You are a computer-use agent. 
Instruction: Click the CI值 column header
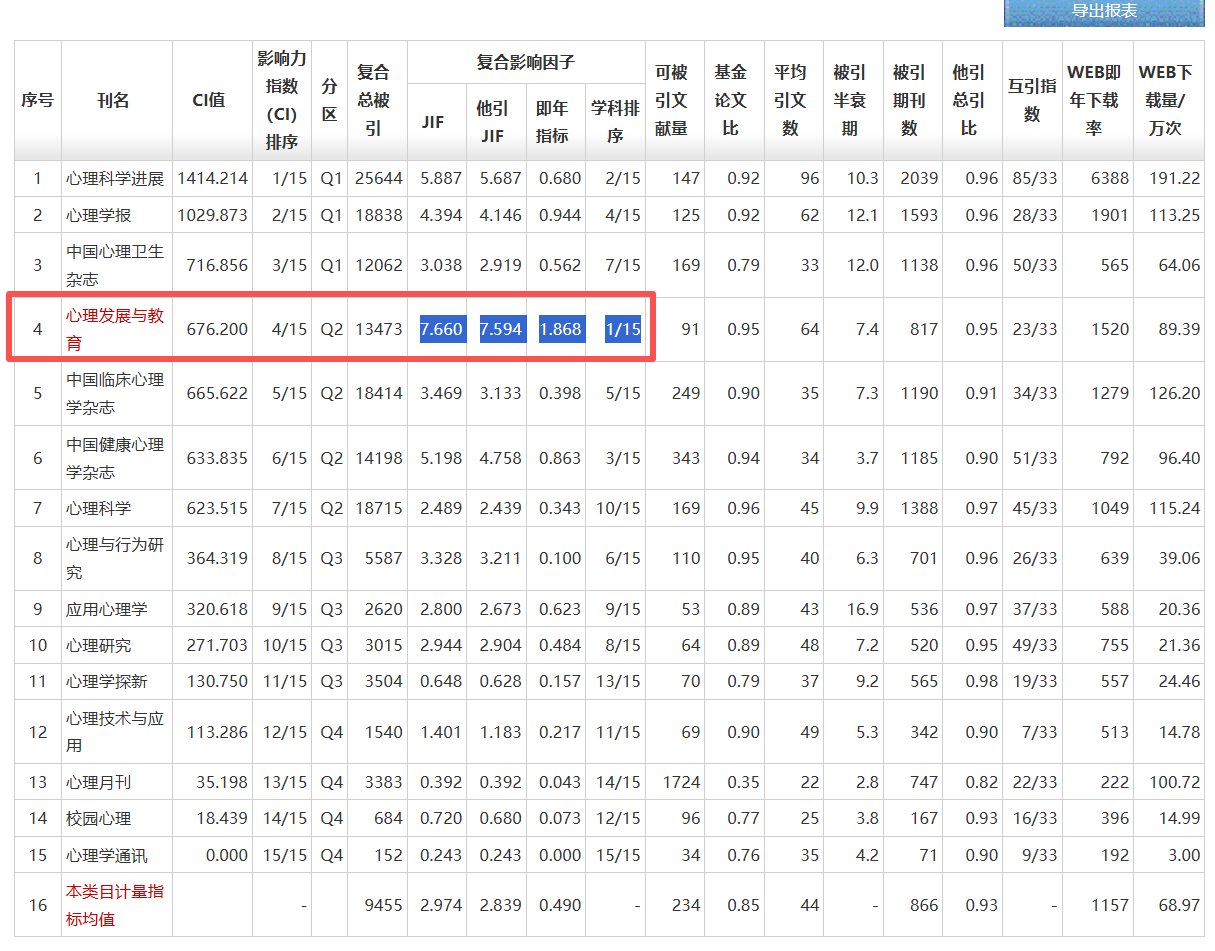(x=208, y=101)
